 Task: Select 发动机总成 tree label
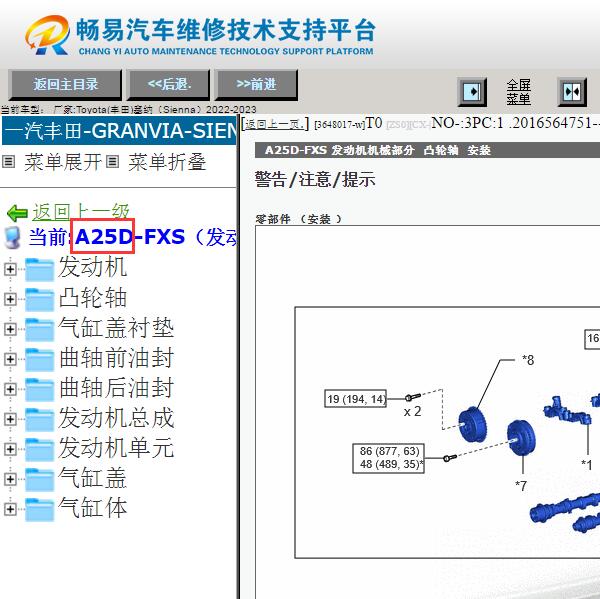pos(116,418)
